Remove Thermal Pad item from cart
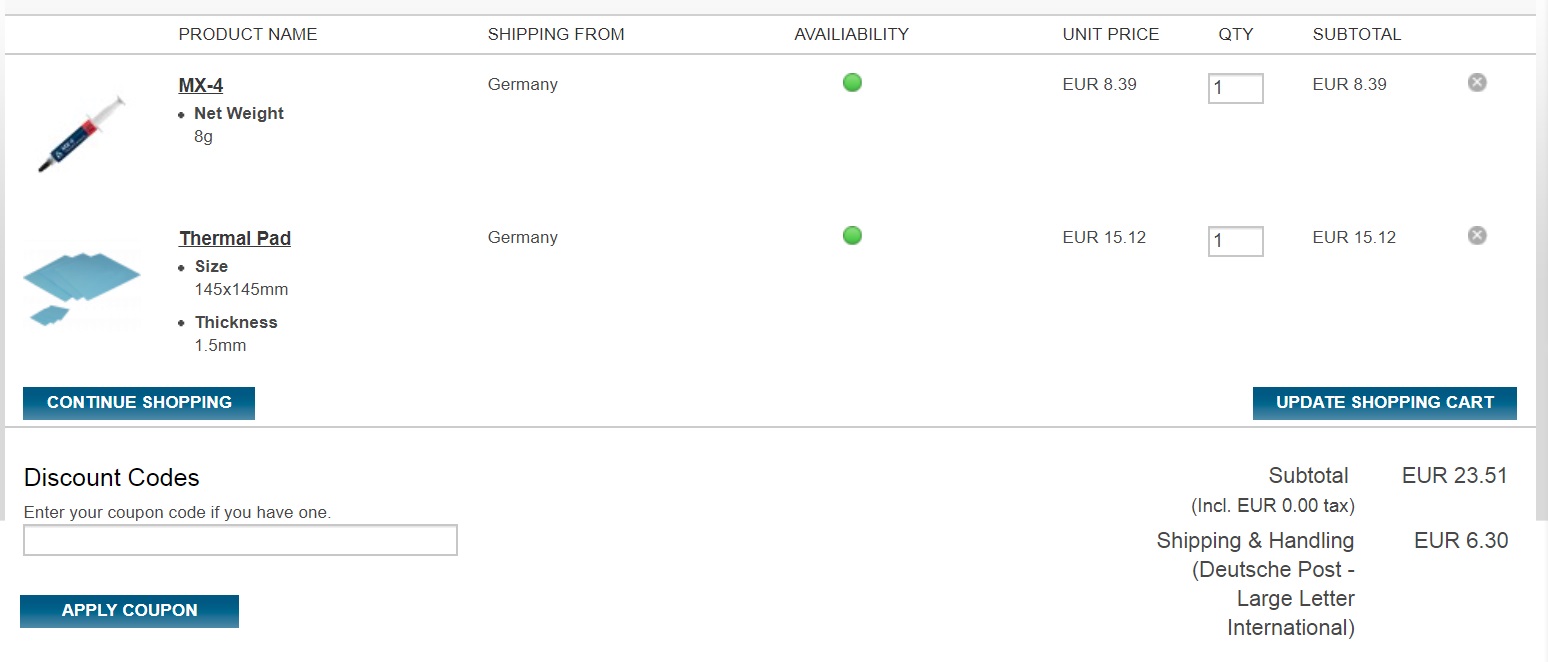 (x=1477, y=236)
